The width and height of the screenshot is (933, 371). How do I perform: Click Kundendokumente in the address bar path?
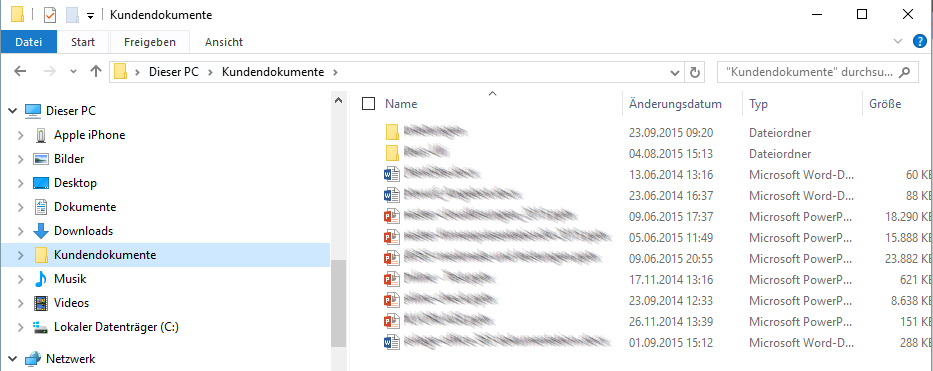pyautogui.click(x=273, y=72)
